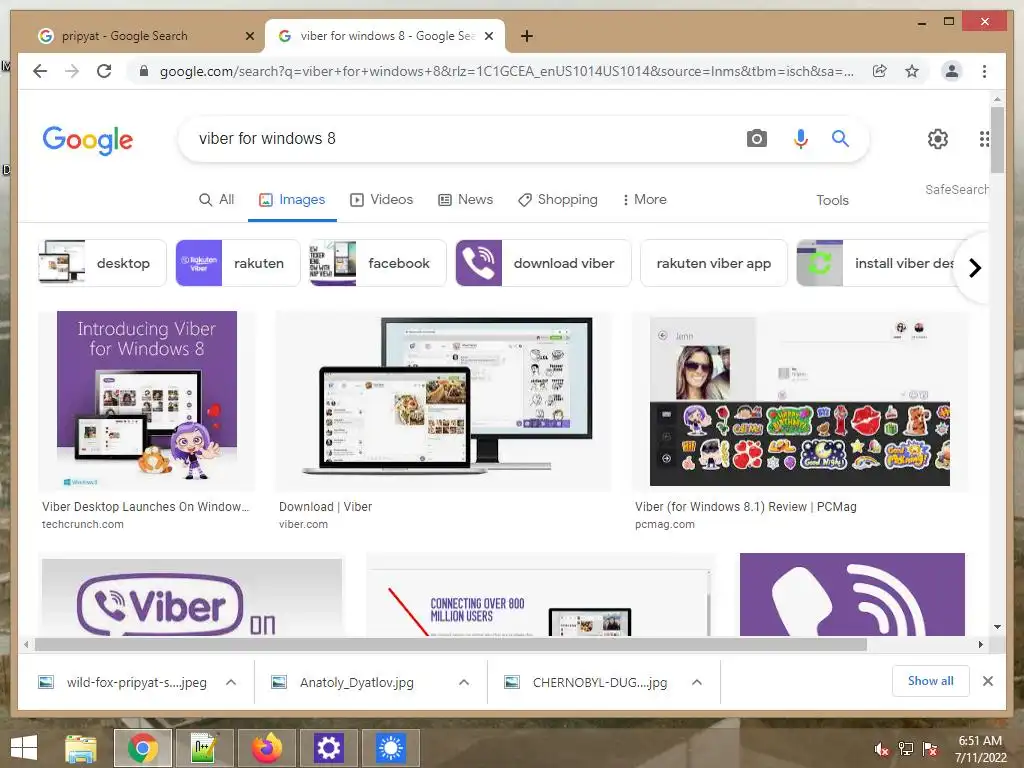Click the forward navigation arrow
Screen dimensions: 1024x768
[x=72, y=71]
